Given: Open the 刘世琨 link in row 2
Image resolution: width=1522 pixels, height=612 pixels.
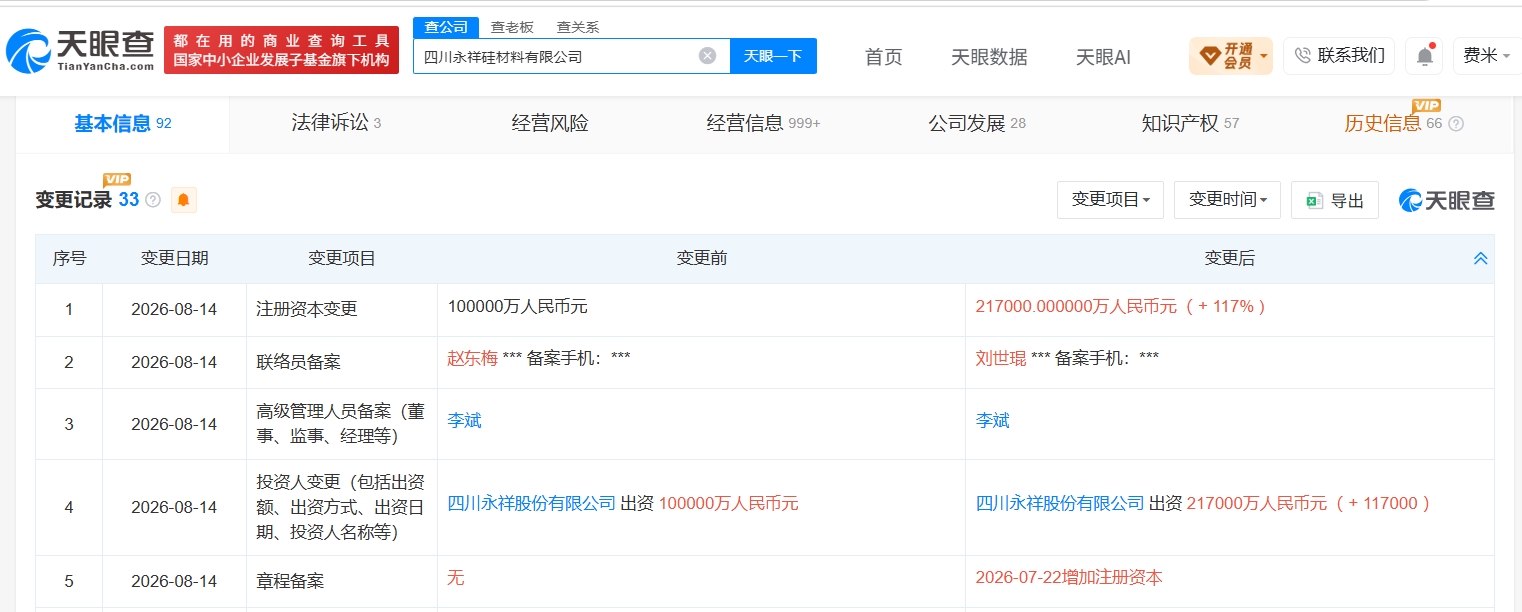Looking at the screenshot, I should coord(1001,358).
